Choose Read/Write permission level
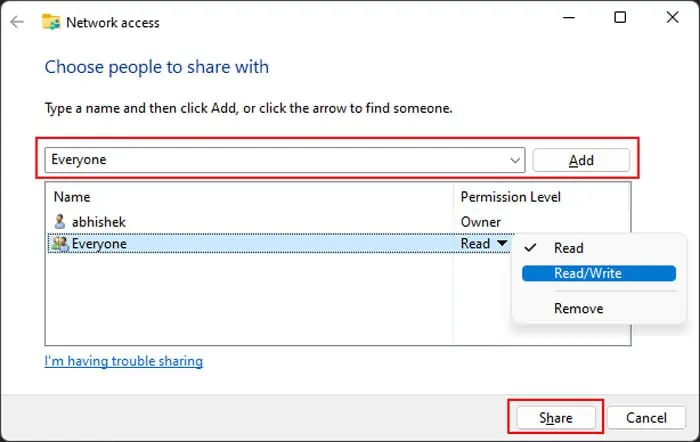The height and width of the screenshot is (442, 700). [588, 274]
